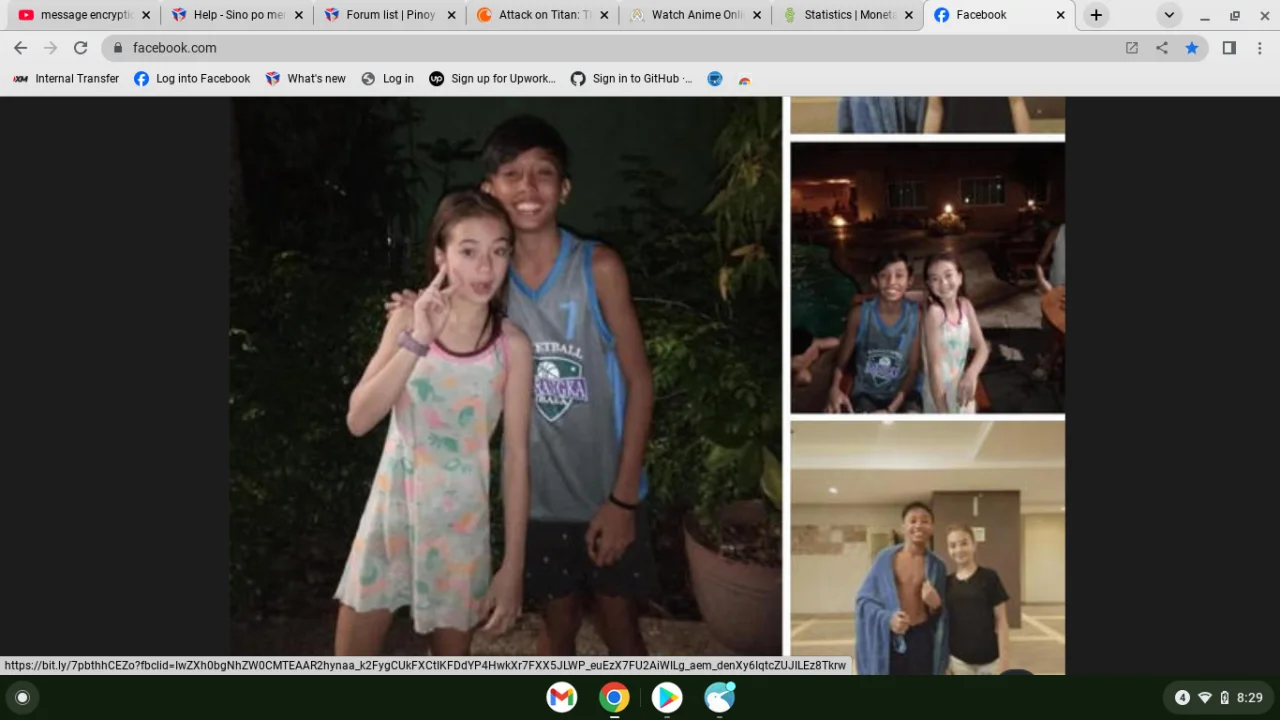This screenshot has width=1280, height=720.
Task: Open Chrome three-dot menu
Action: (x=1260, y=48)
